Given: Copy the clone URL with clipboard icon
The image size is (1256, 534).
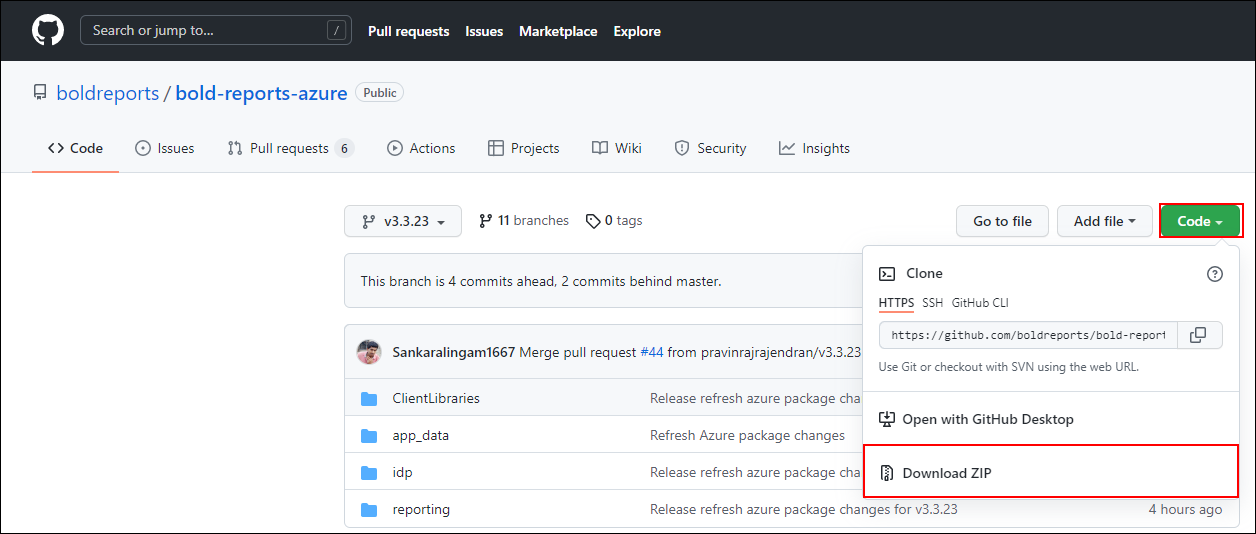Looking at the screenshot, I should coord(1199,335).
